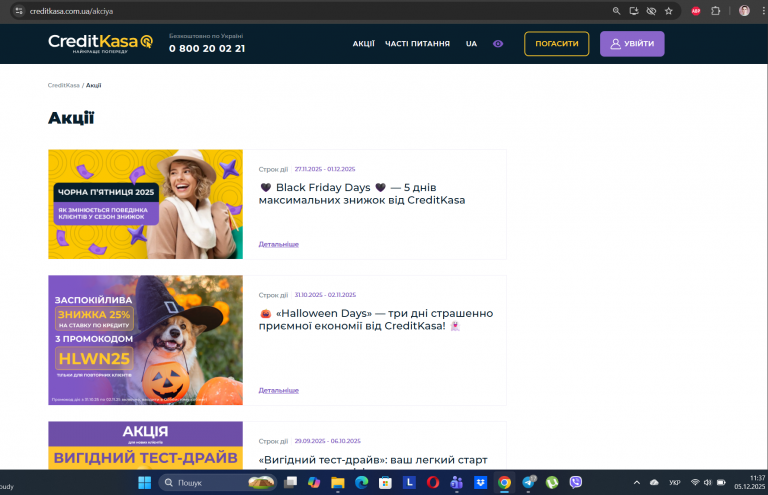Screen dimensions: 768x495
Task: Click the УВІЙТИ login button
Action: point(632,44)
